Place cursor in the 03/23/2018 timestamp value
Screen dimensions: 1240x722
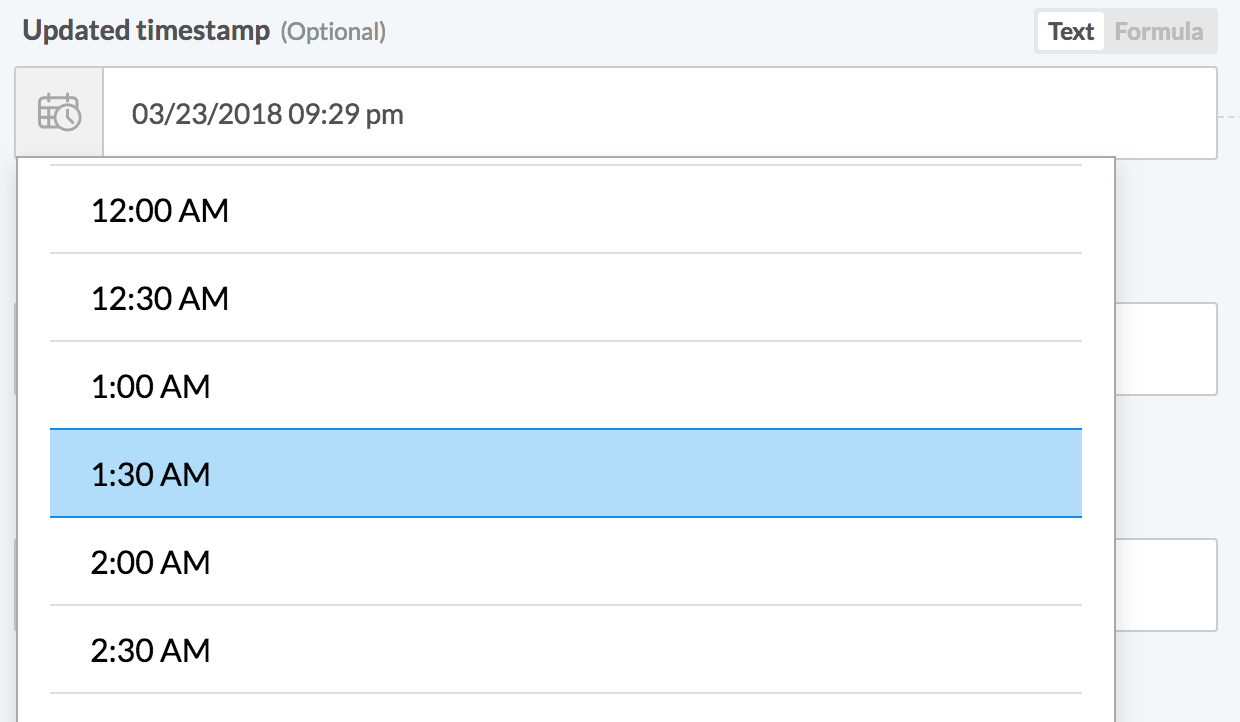(266, 113)
